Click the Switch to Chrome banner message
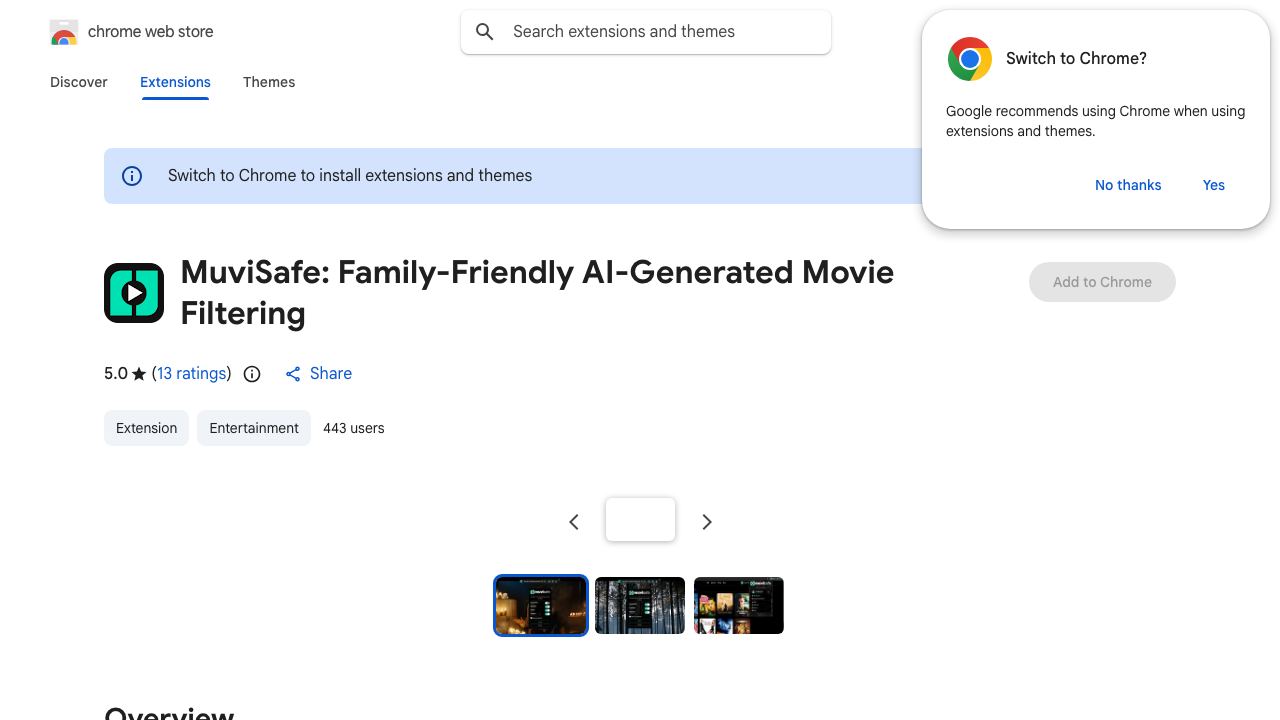 pos(350,176)
